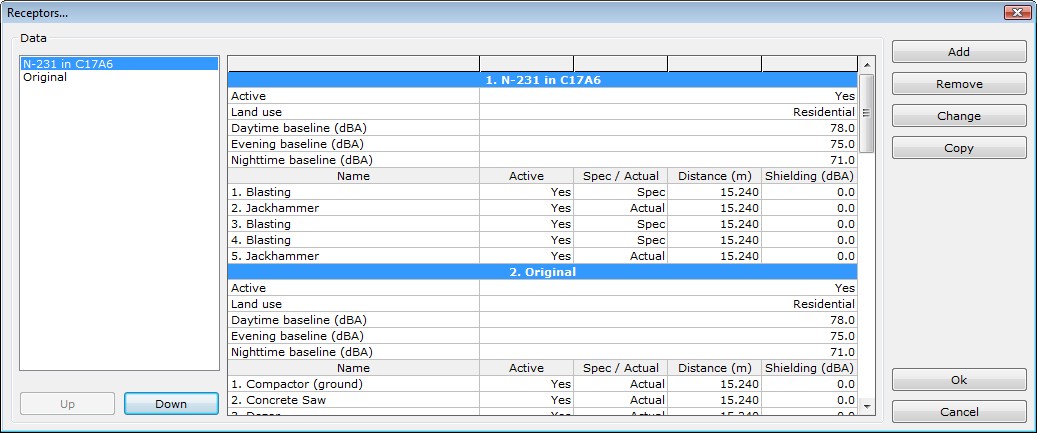Select the Compactor (ground) row

pos(296,384)
